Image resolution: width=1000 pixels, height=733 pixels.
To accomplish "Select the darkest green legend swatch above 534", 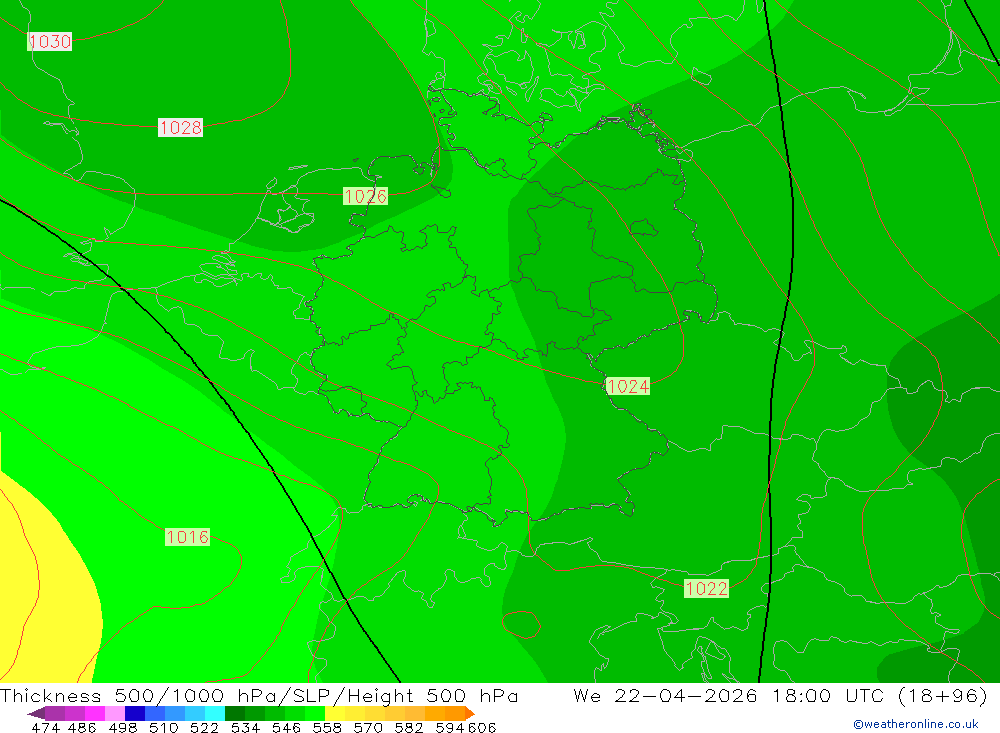I will (234, 713).
